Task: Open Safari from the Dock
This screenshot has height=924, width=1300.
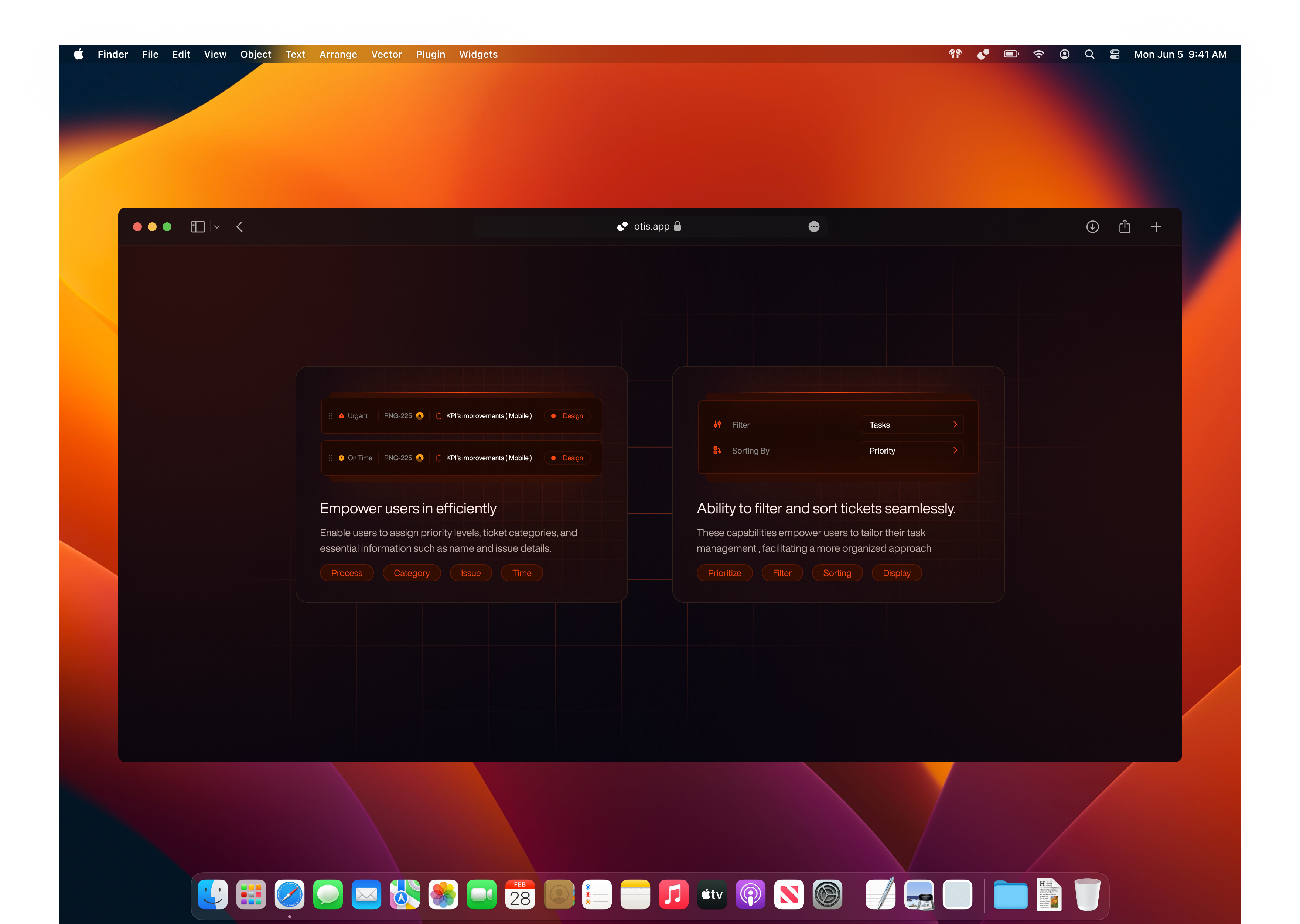Action: click(x=289, y=895)
